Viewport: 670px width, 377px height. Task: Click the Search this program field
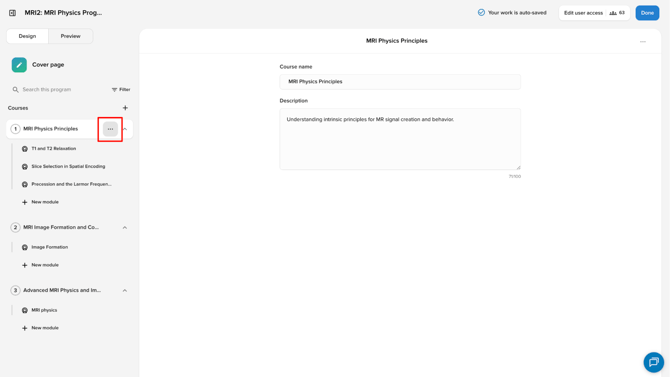(x=47, y=90)
